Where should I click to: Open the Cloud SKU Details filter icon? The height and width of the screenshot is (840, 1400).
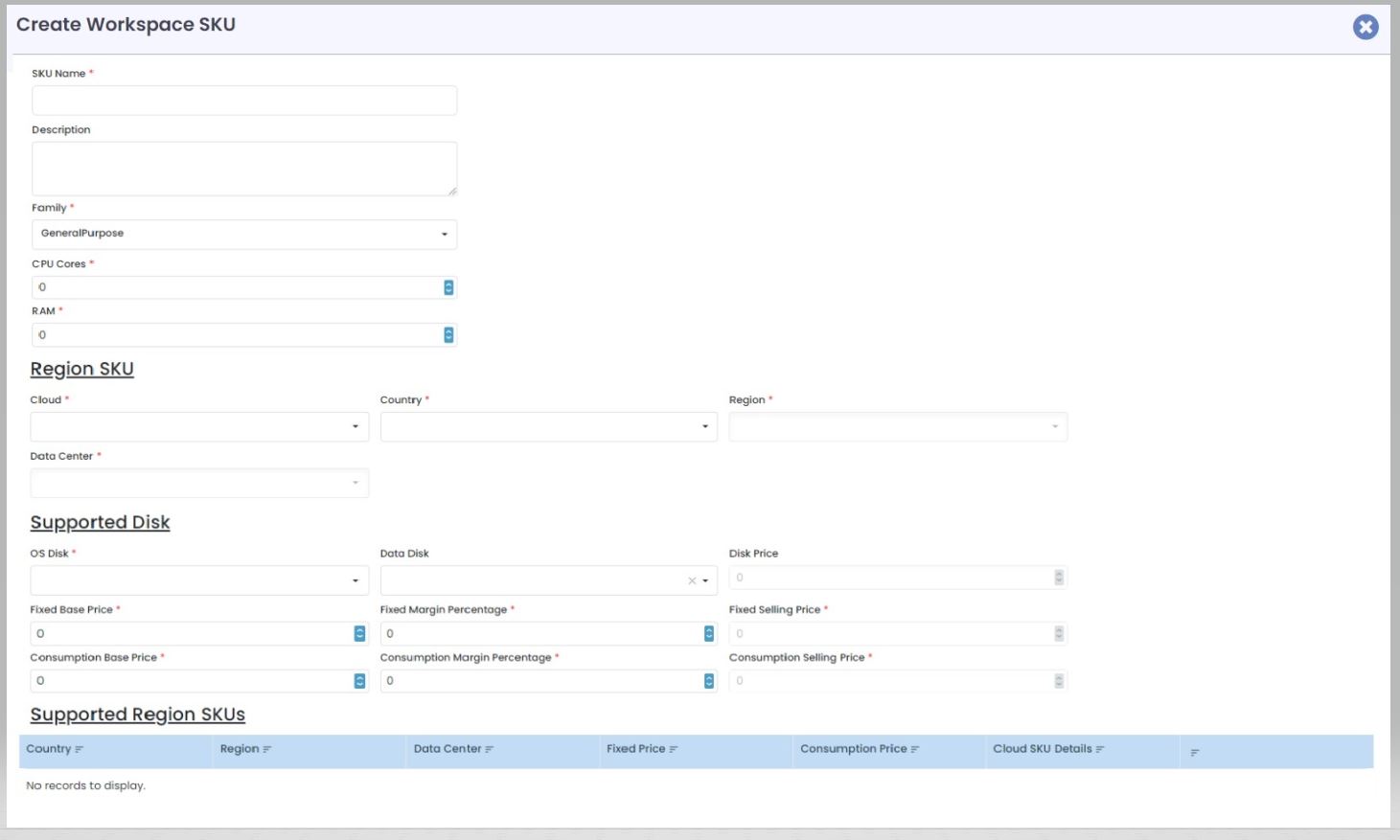[x=1100, y=750]
